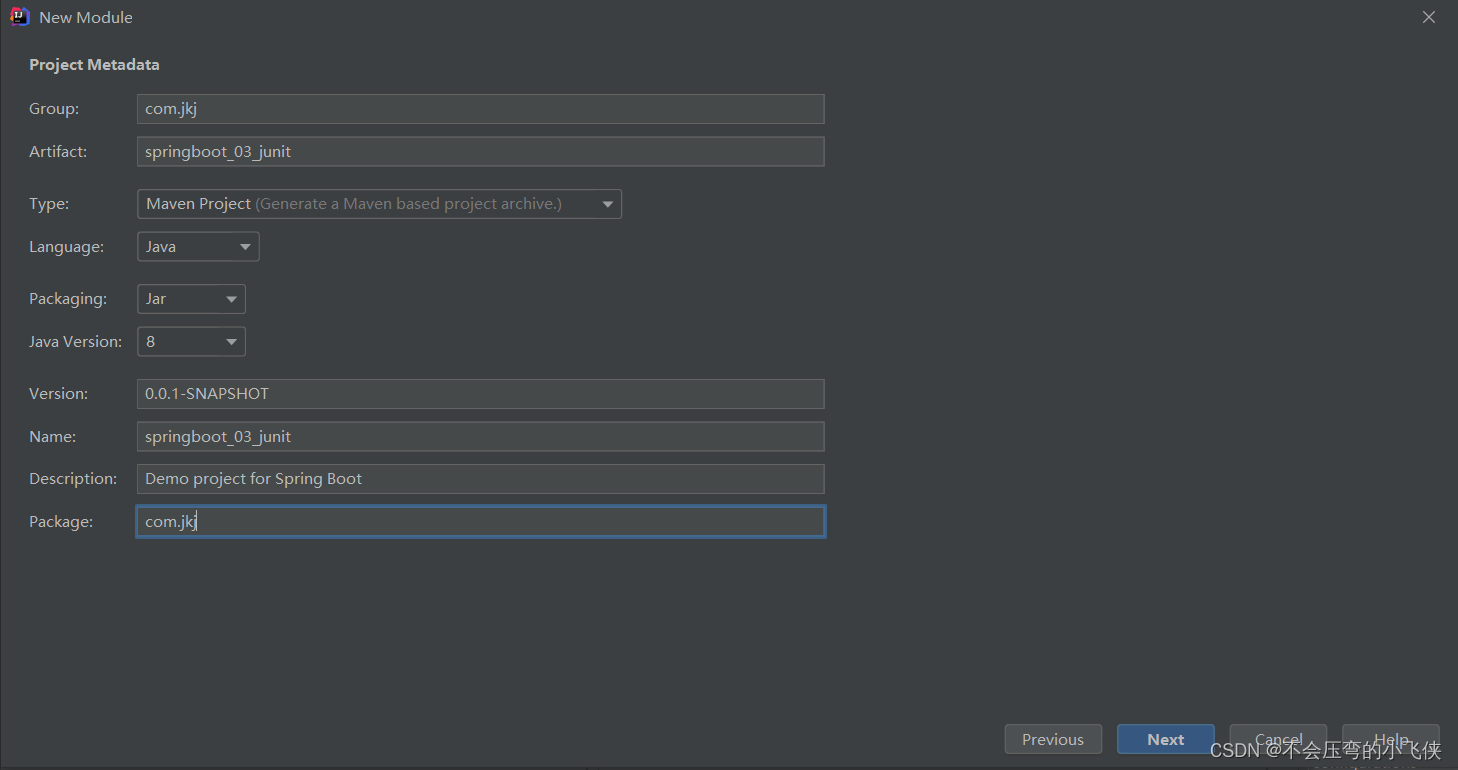Open Help for the wizard
The image size is (1458, 770).
coord(1391,740)
